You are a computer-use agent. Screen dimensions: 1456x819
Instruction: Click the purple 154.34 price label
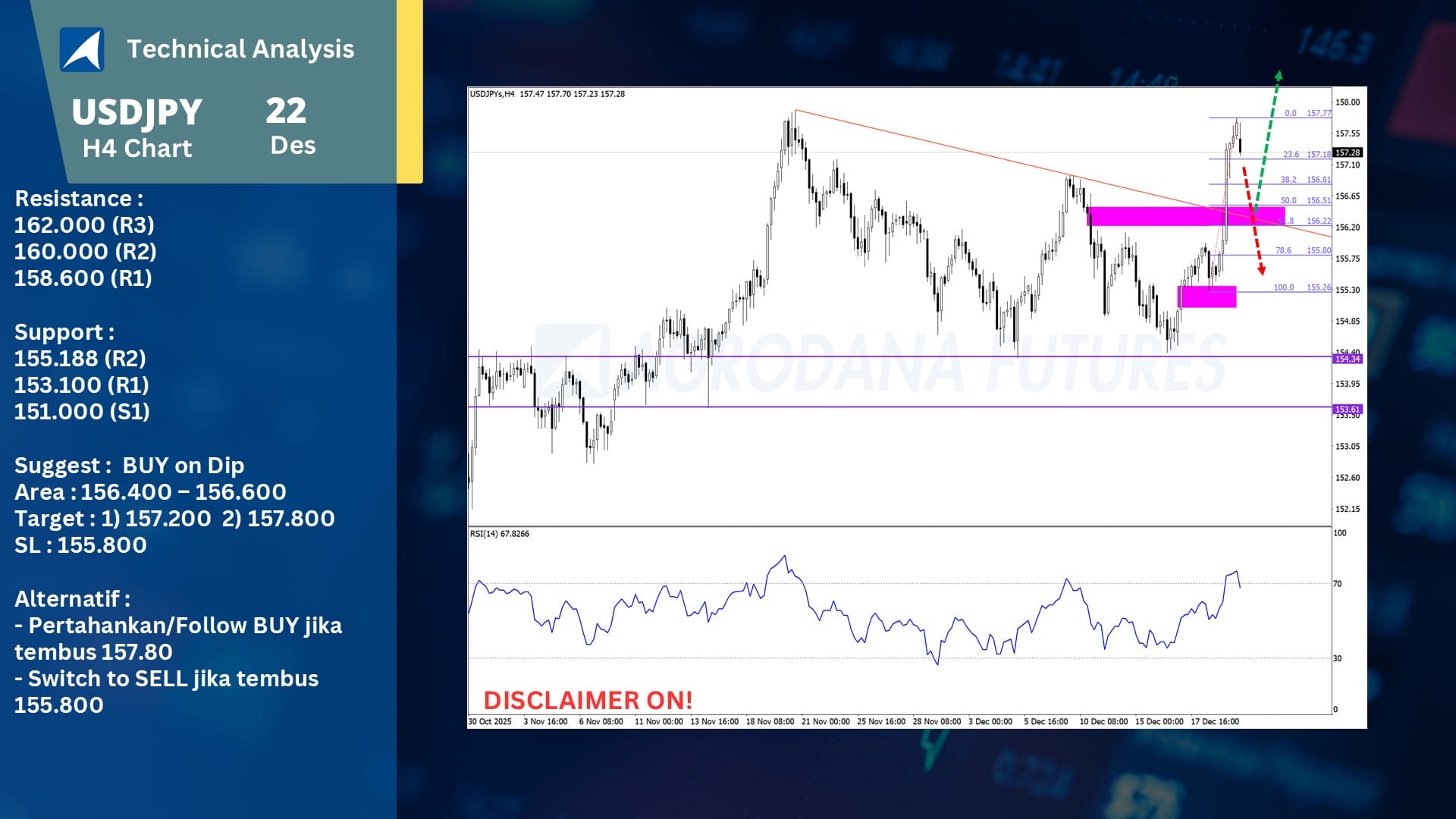click(x=1347, y=359)
